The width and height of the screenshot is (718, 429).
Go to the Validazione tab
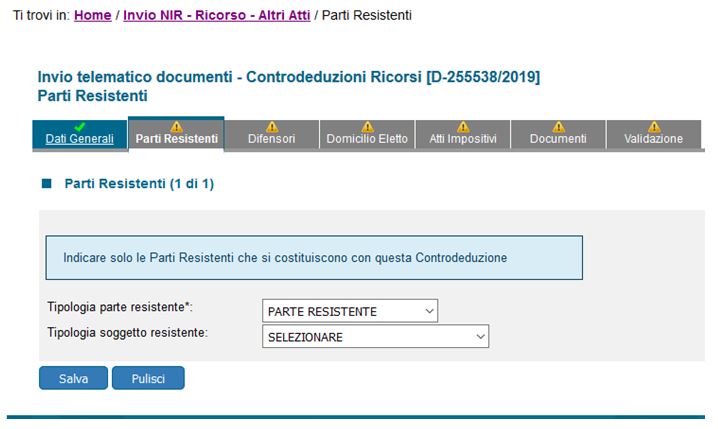(654, 140)
